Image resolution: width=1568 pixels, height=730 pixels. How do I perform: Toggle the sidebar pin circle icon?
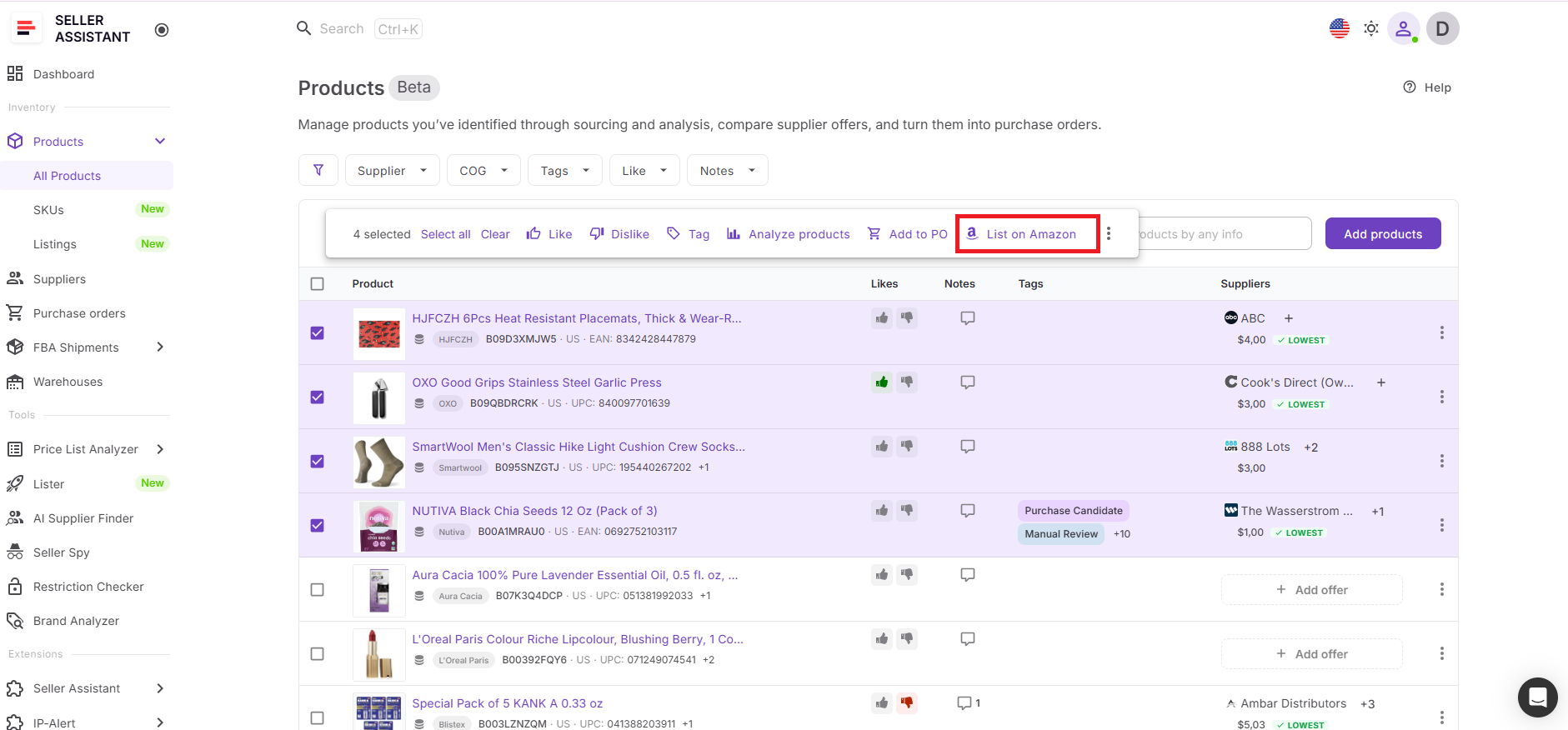162,30
